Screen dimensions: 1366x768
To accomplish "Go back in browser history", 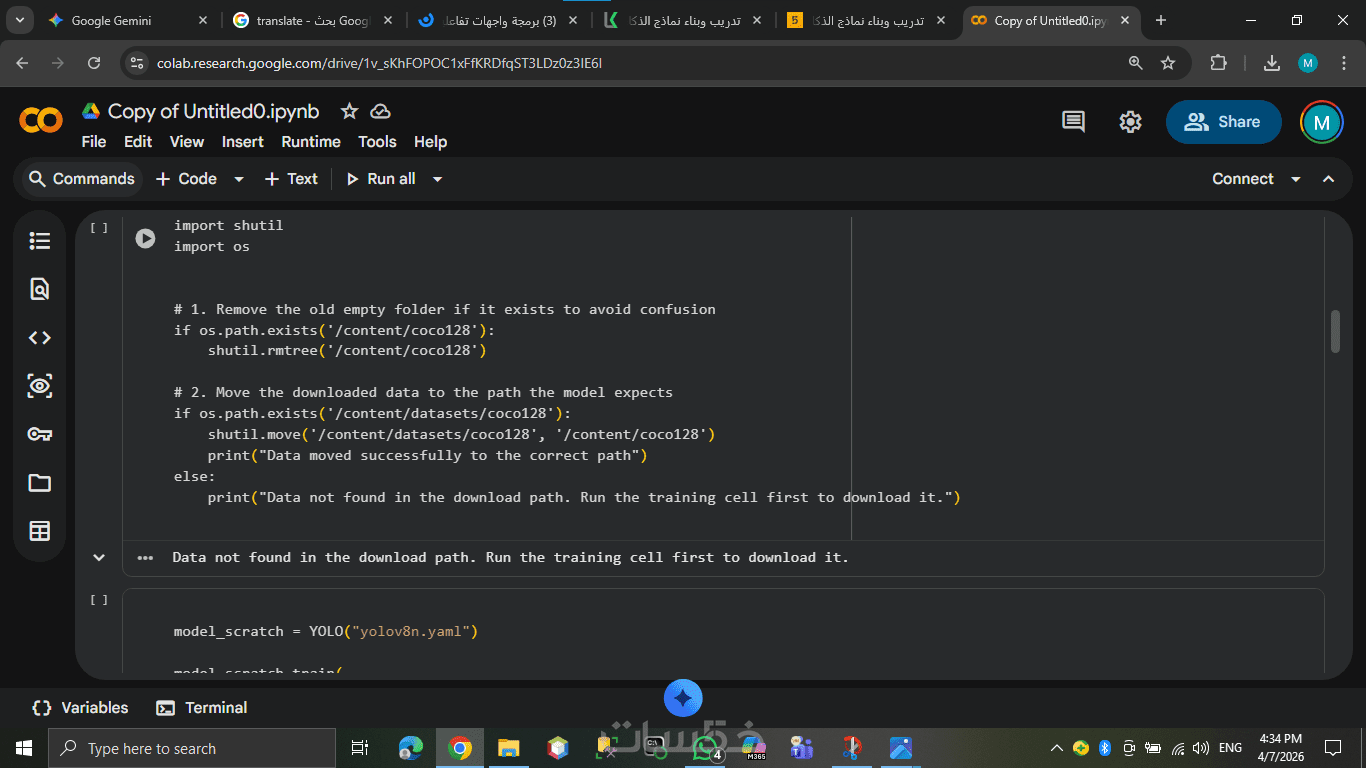I will pyautogui.click(x=23, y=63).
